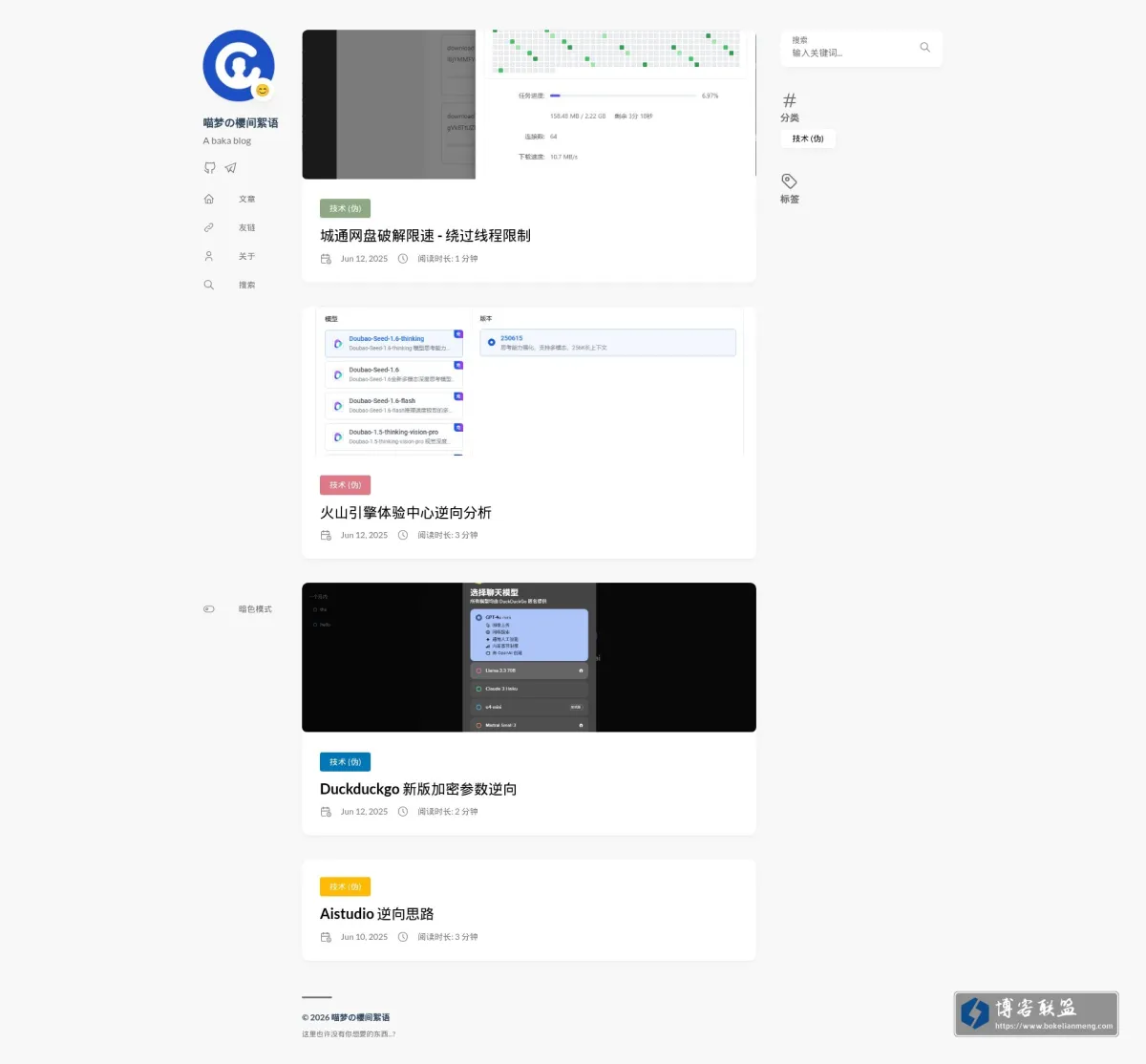
Task: Open the dark chat-model thumbnail of Duckduckgo post
Action: point(529,657)
